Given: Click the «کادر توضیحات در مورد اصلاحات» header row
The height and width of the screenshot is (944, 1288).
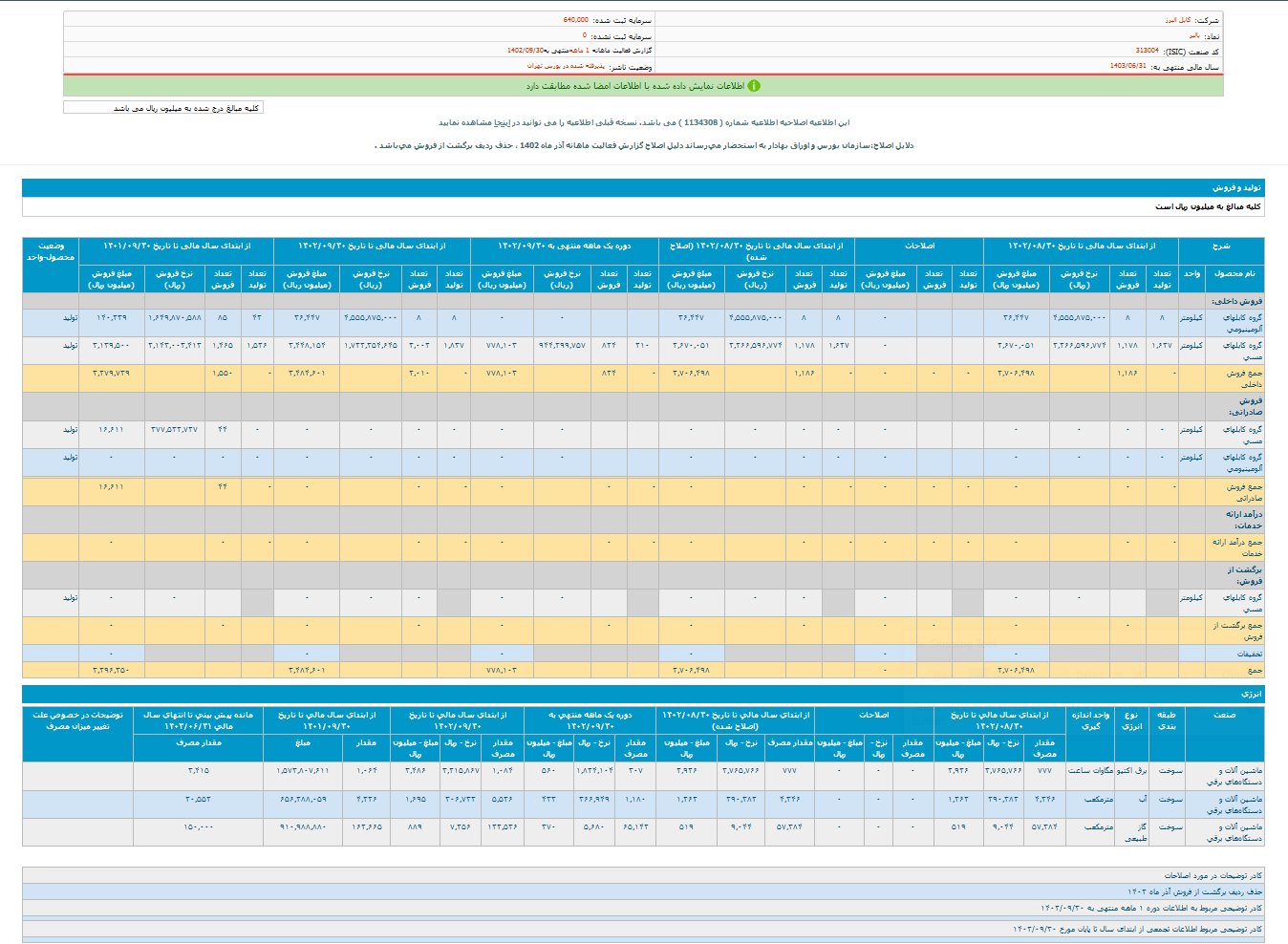Looking at the screenshot, I should point(1212,875).
